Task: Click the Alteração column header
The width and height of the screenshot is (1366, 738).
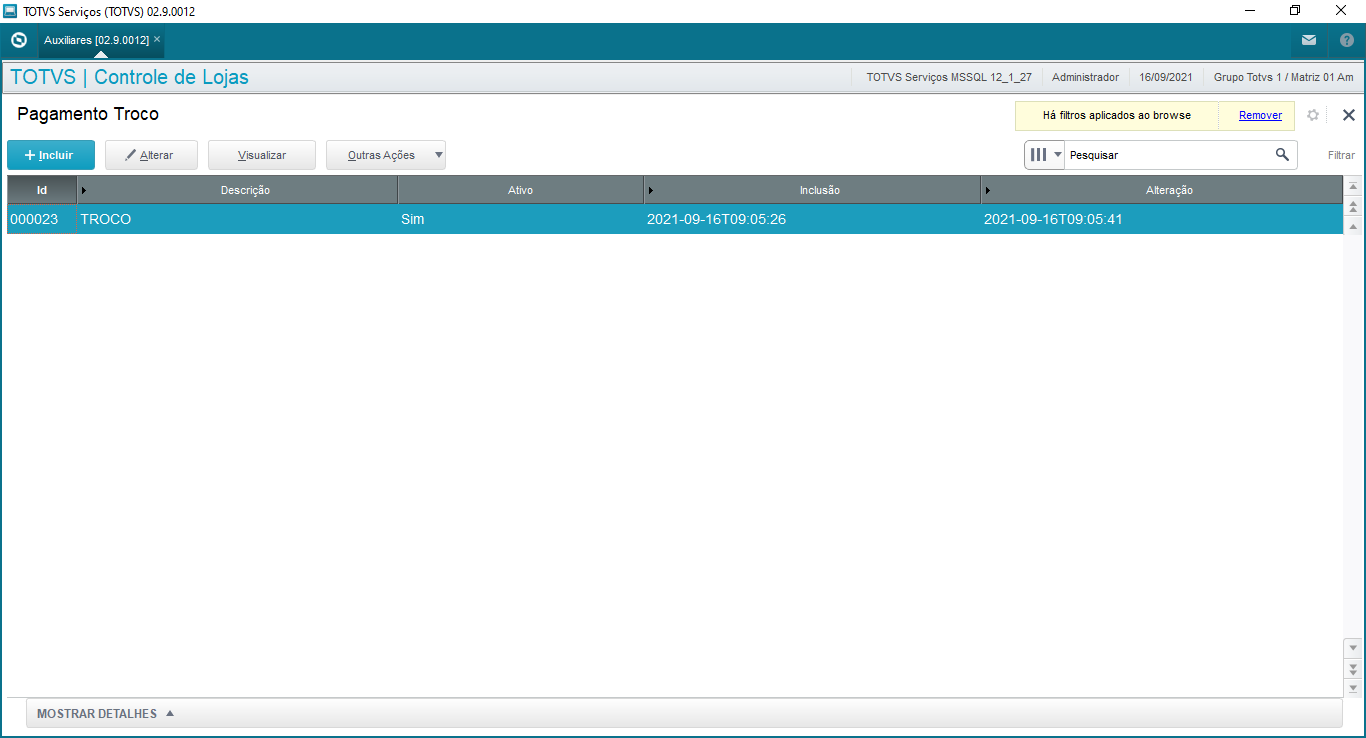Action: [1162, 190]
